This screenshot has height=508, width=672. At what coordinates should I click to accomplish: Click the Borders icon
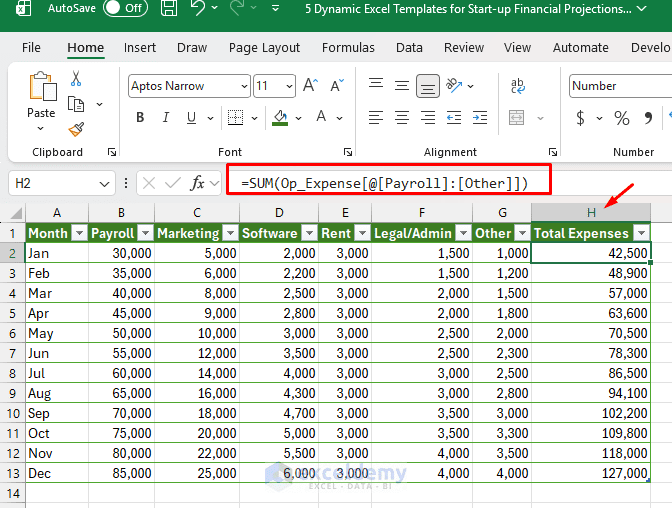[x=235, y=117]
